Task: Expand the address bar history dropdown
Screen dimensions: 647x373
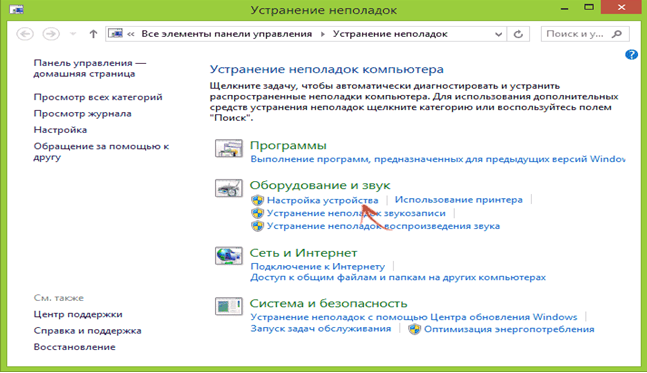Action: click(x=498, y=34)
